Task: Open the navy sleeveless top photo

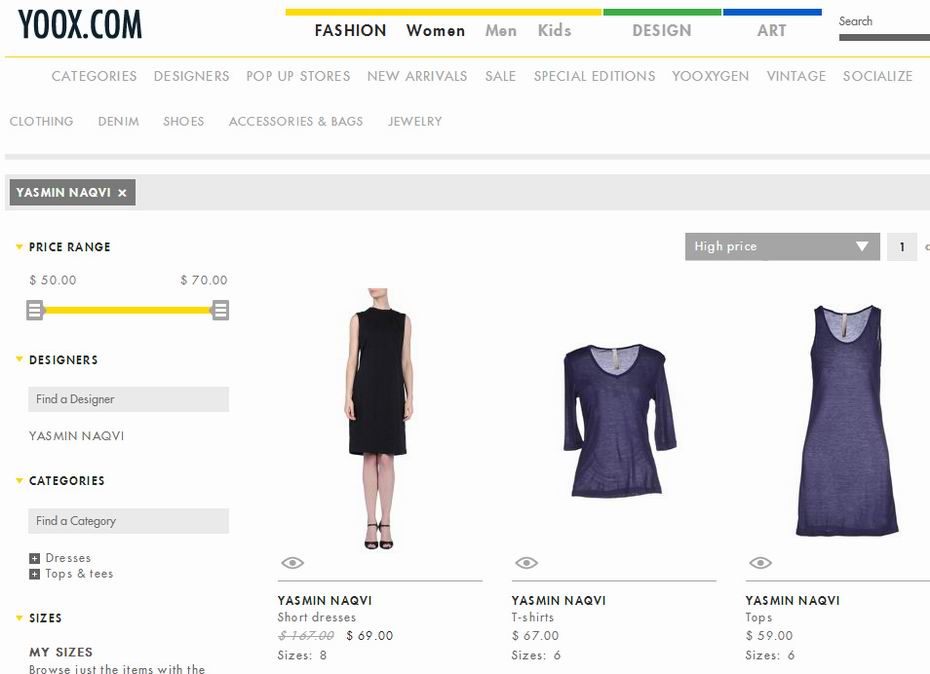Action: pos(847,420)
